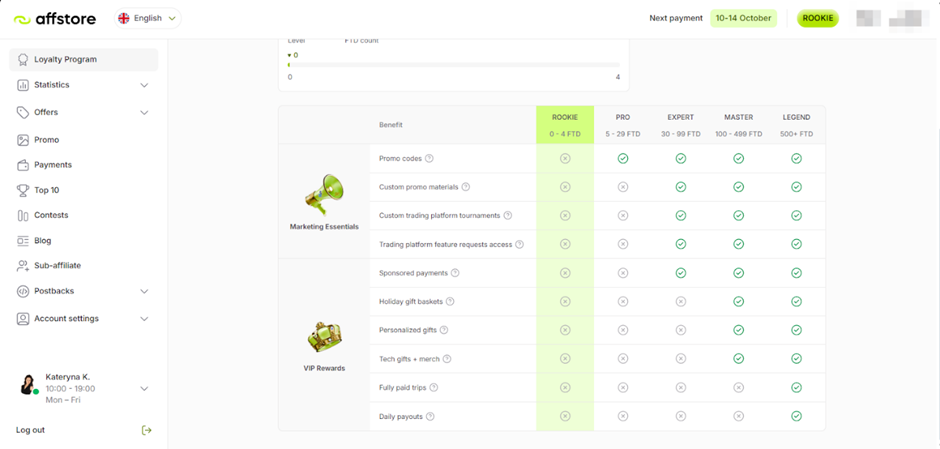
Task: Open the Payments sidebar page
Action: pyautogui.click(x=53, y=165)
